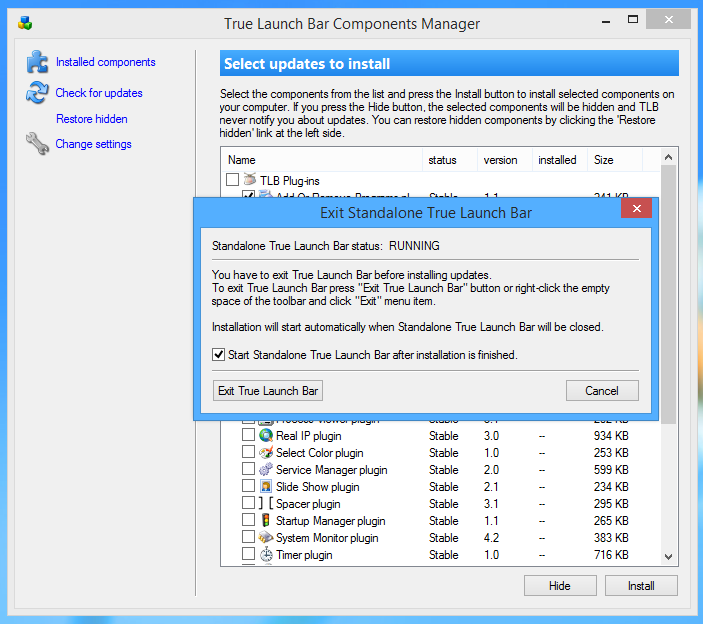This screenshot has width=703, height=624.
Task: Tick the TLB Plug-ins group checkbox
Action: (232, 180)
